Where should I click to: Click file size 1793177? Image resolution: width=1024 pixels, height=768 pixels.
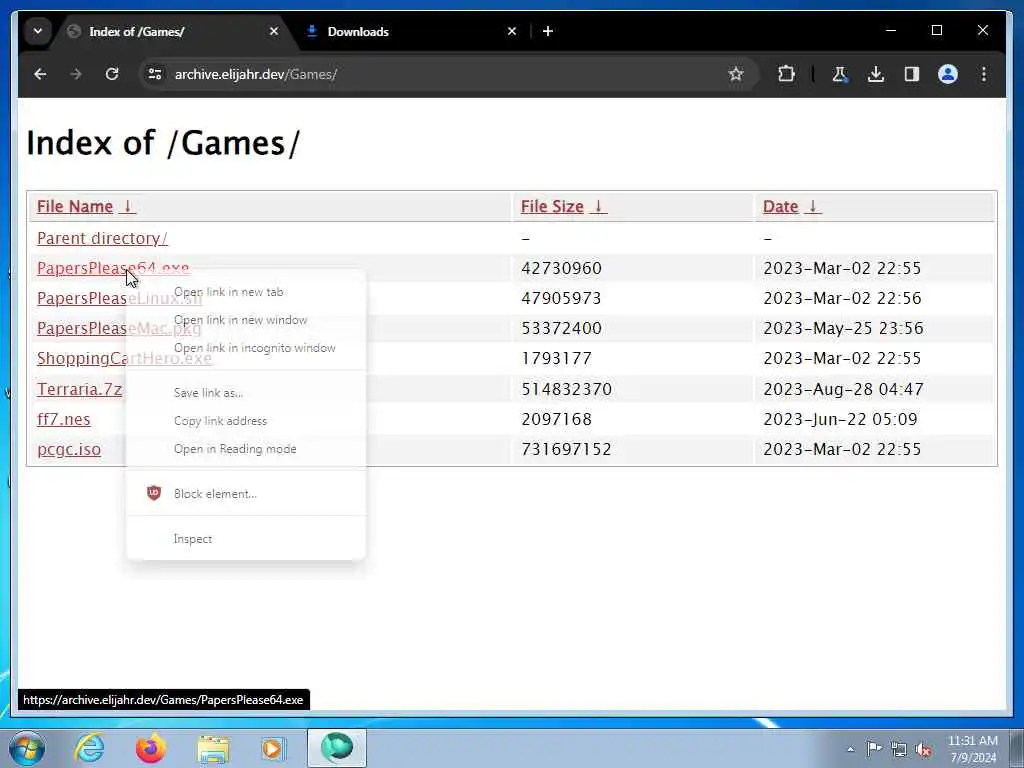click(x=556, y=359)
